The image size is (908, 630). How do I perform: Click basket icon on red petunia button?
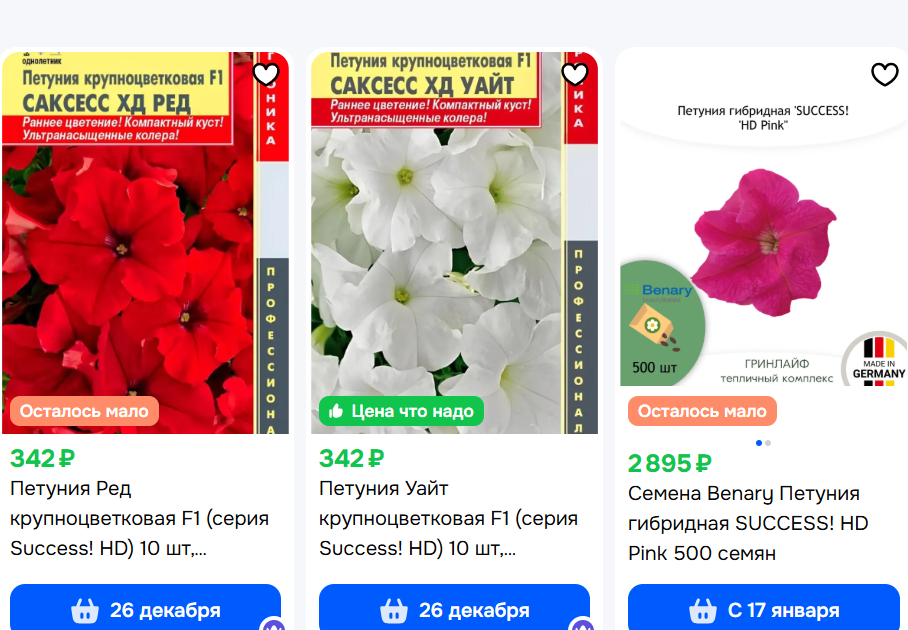point(85,610)
